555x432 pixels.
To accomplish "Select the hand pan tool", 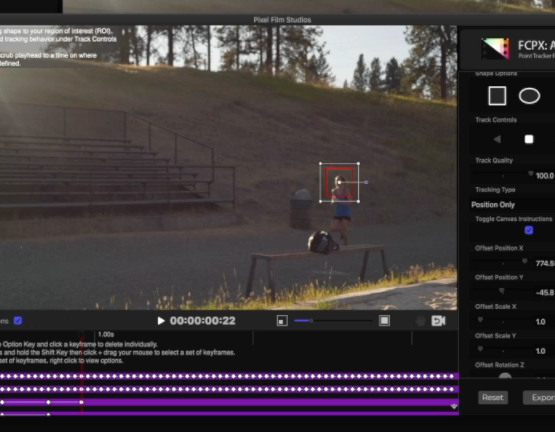I will click(420, 321).
